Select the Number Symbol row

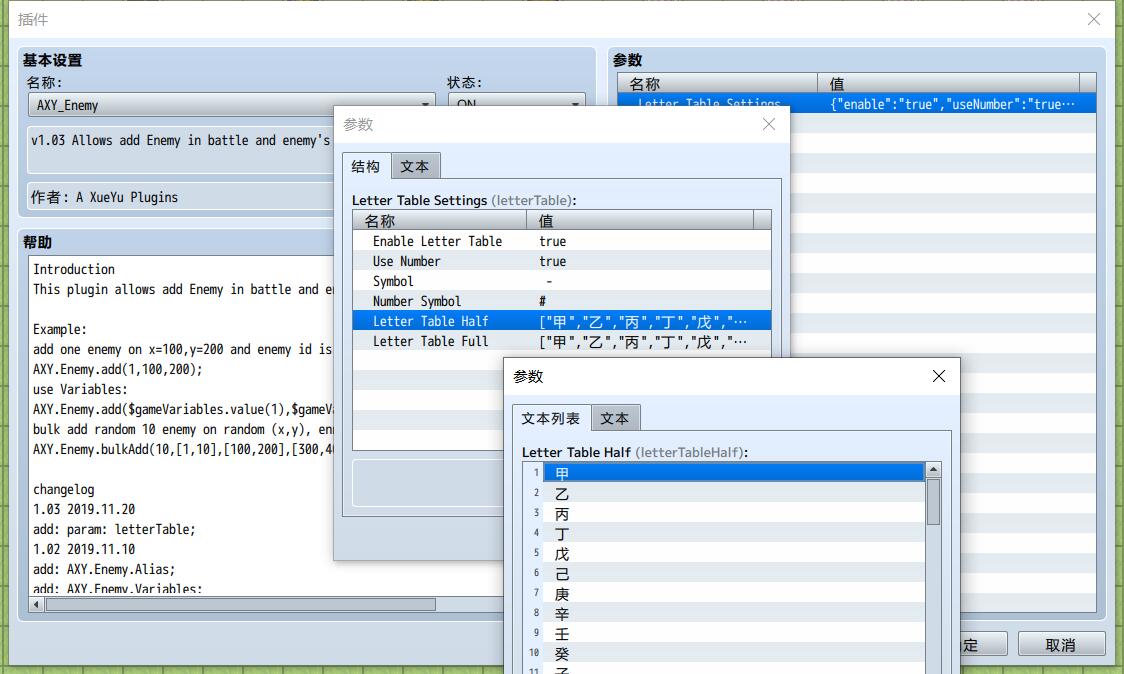561,302
